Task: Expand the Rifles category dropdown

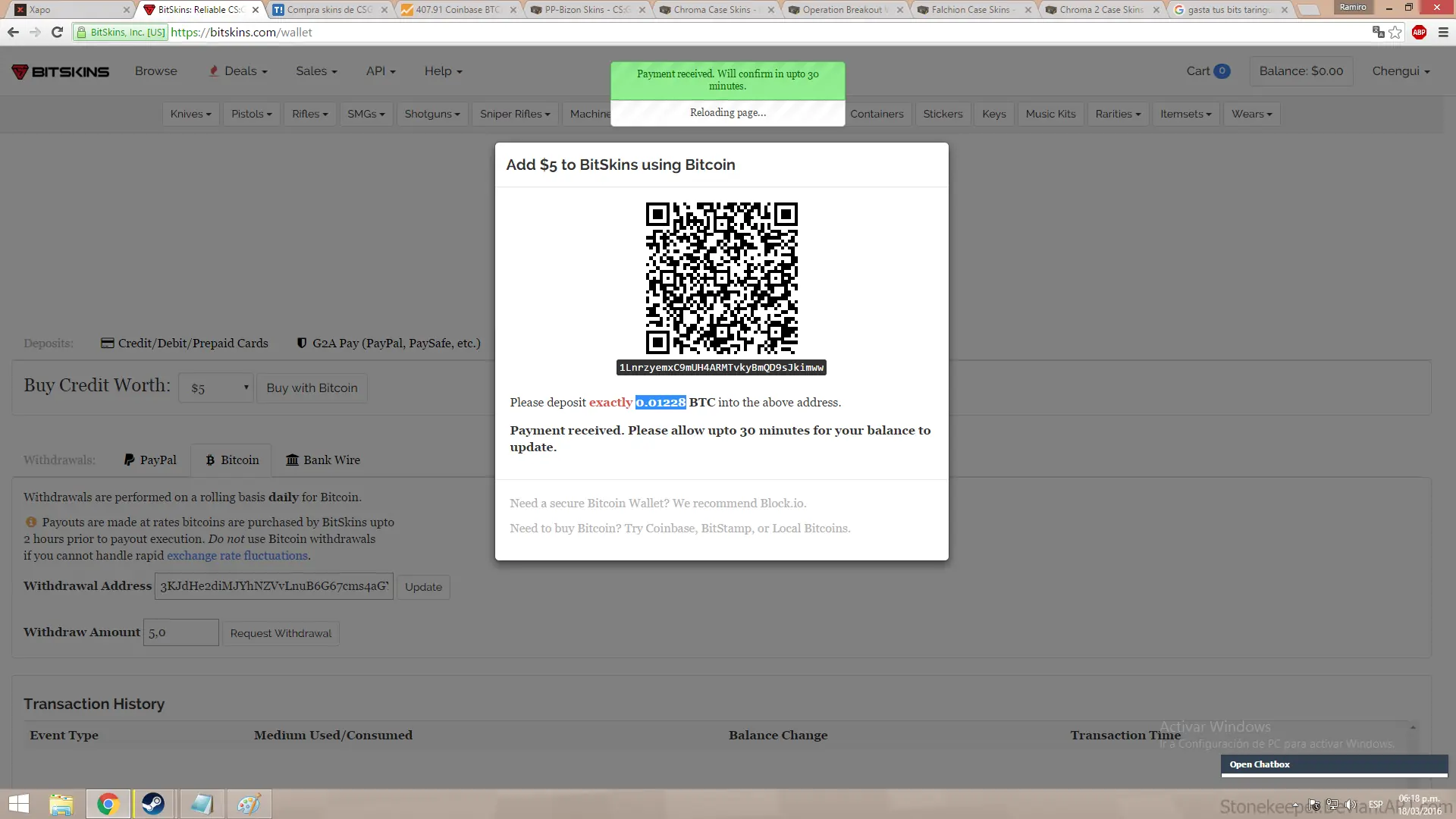Action: coord(310,114)
